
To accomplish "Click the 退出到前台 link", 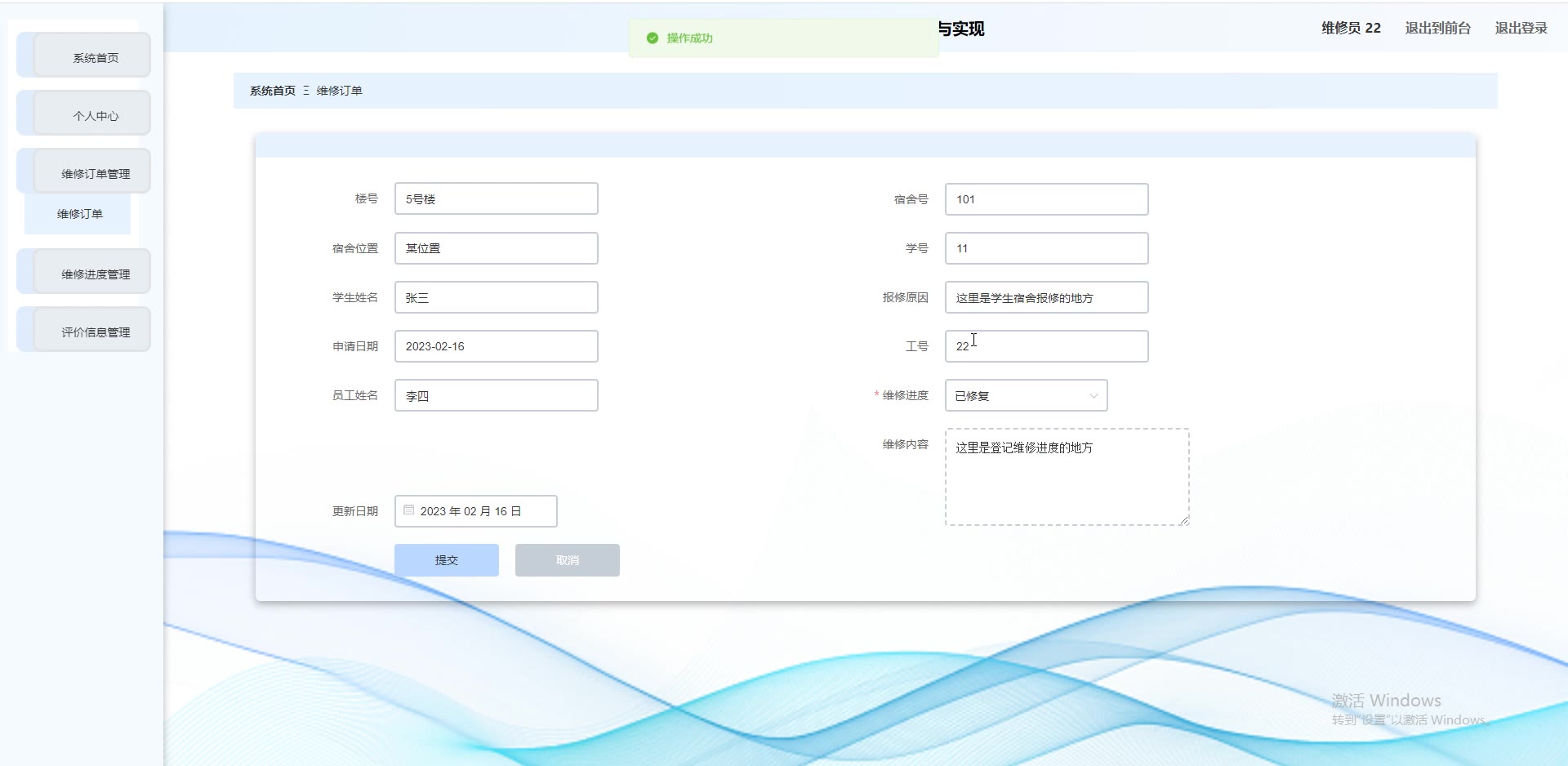I will [1438, 29].
